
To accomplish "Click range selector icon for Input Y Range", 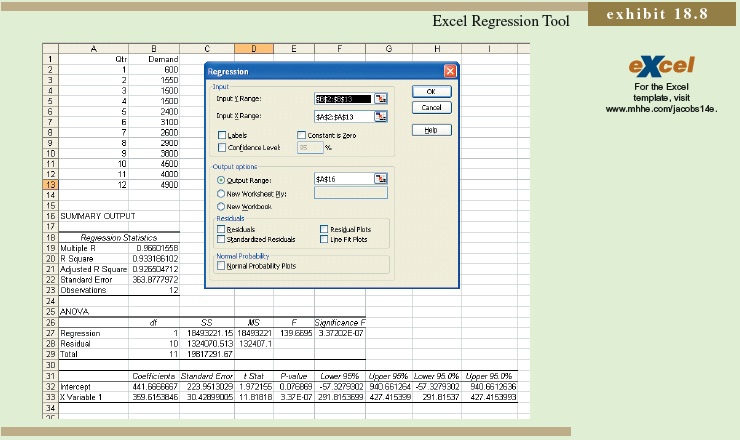I will coord(381,98).
